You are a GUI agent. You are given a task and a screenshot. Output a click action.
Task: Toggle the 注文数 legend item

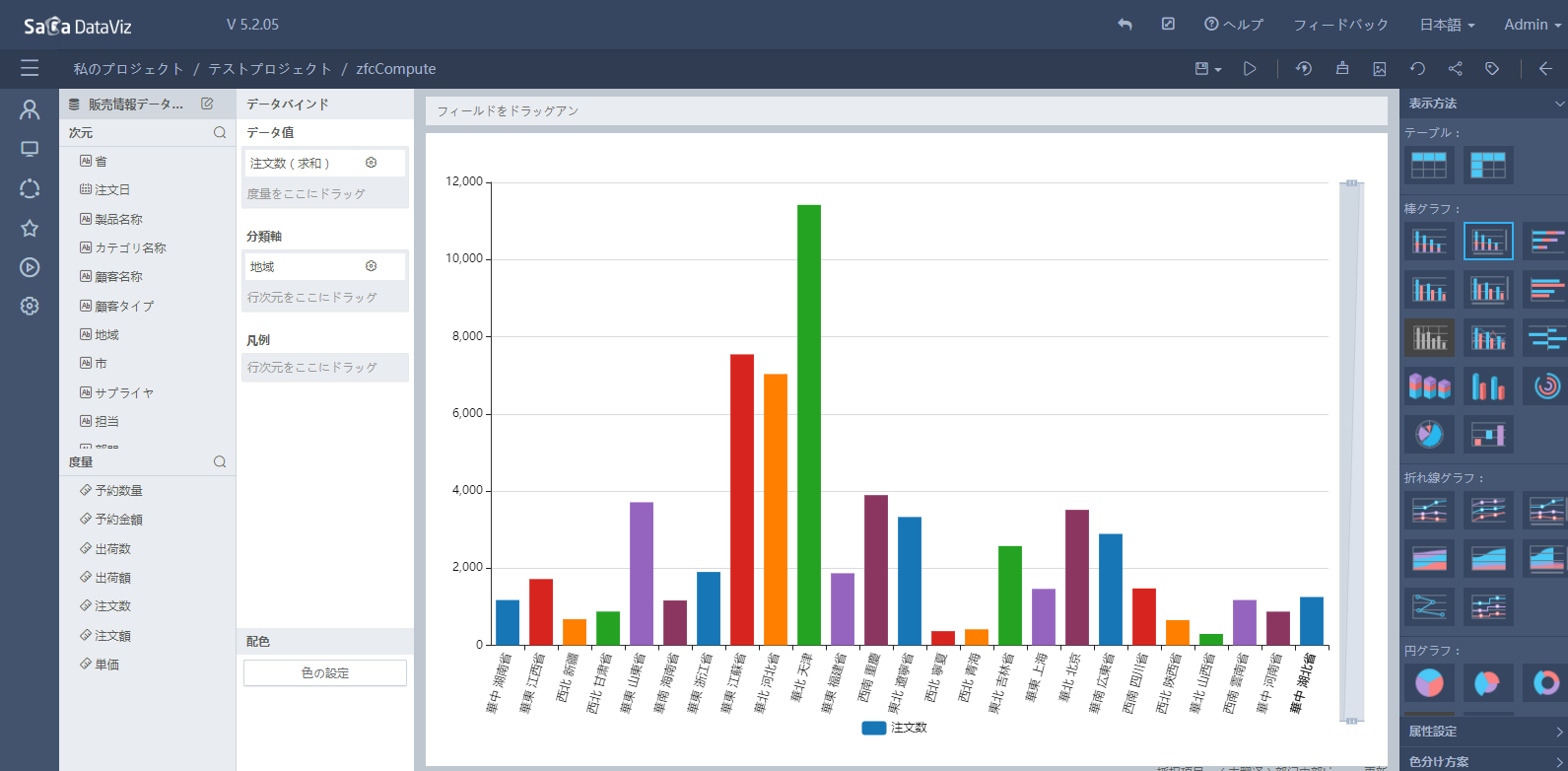894,728
